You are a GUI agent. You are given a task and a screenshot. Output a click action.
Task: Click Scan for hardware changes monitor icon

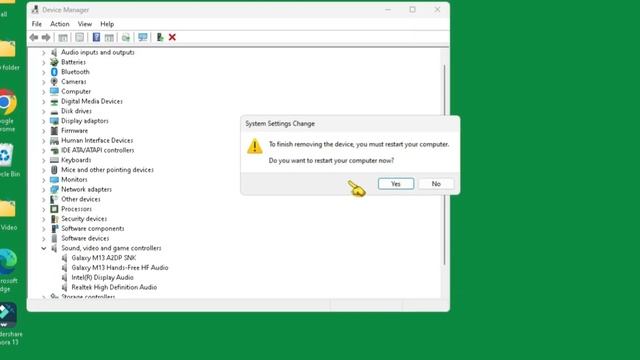142,38
